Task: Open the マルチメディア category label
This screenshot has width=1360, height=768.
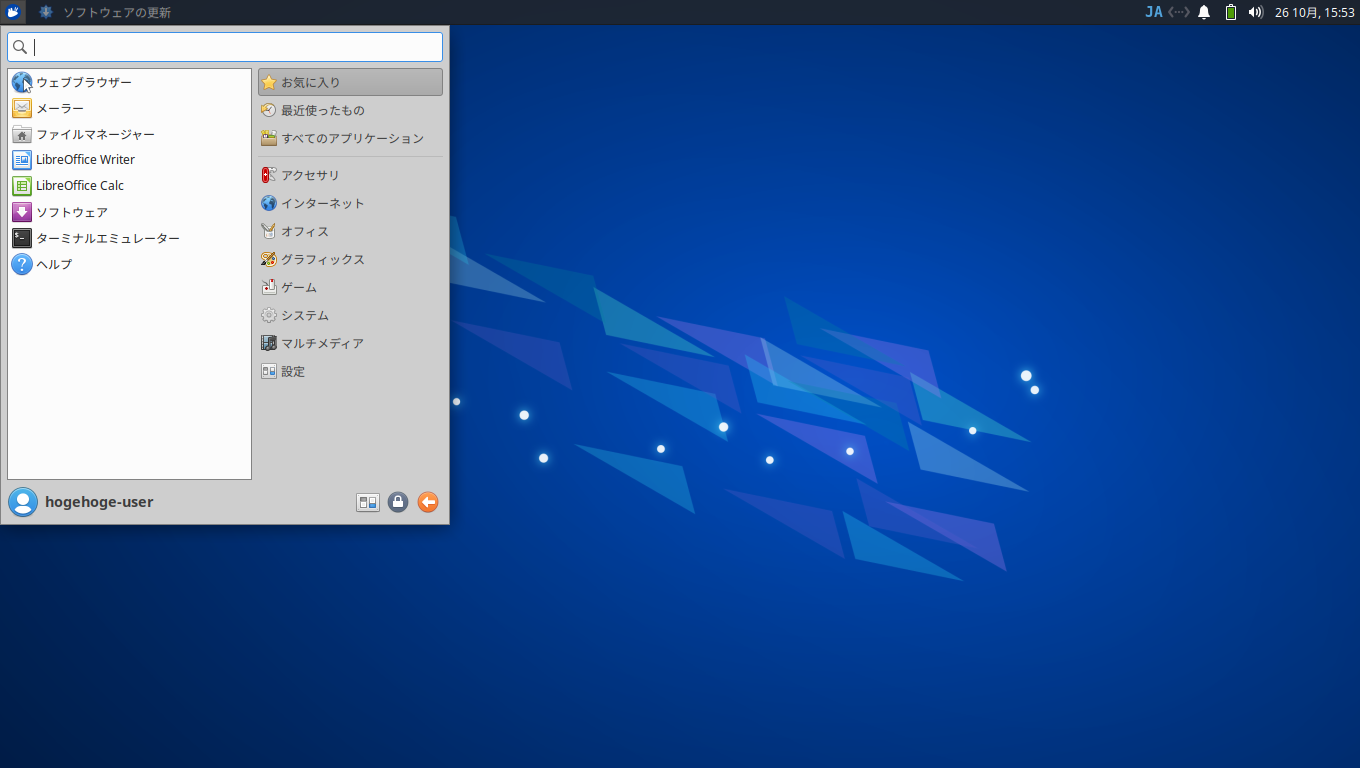Action: click(x=322, y=343)
